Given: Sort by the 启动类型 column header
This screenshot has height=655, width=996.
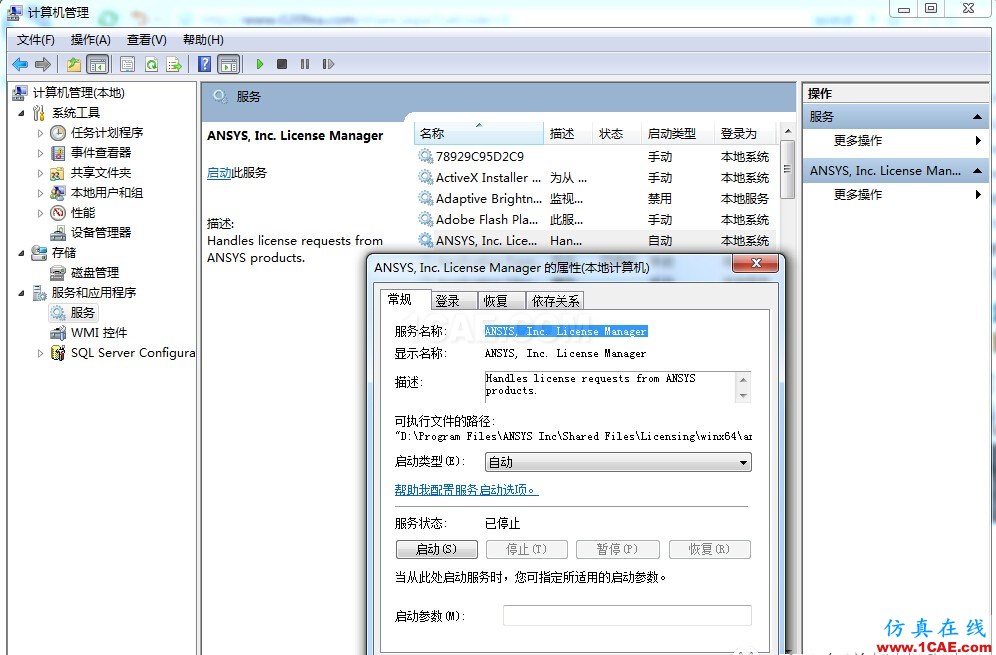Looking at the screenshot, I should click(x=677, y=133).
